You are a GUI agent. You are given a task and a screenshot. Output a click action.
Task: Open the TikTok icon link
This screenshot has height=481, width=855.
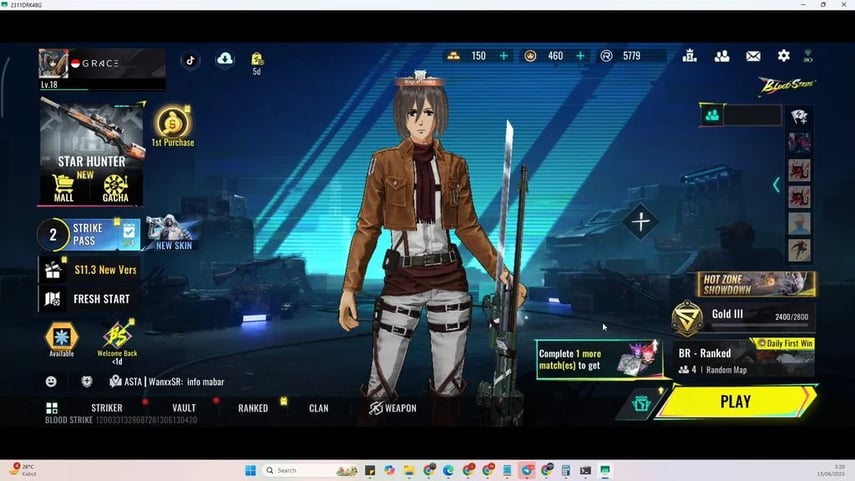(x=190, y=60)
